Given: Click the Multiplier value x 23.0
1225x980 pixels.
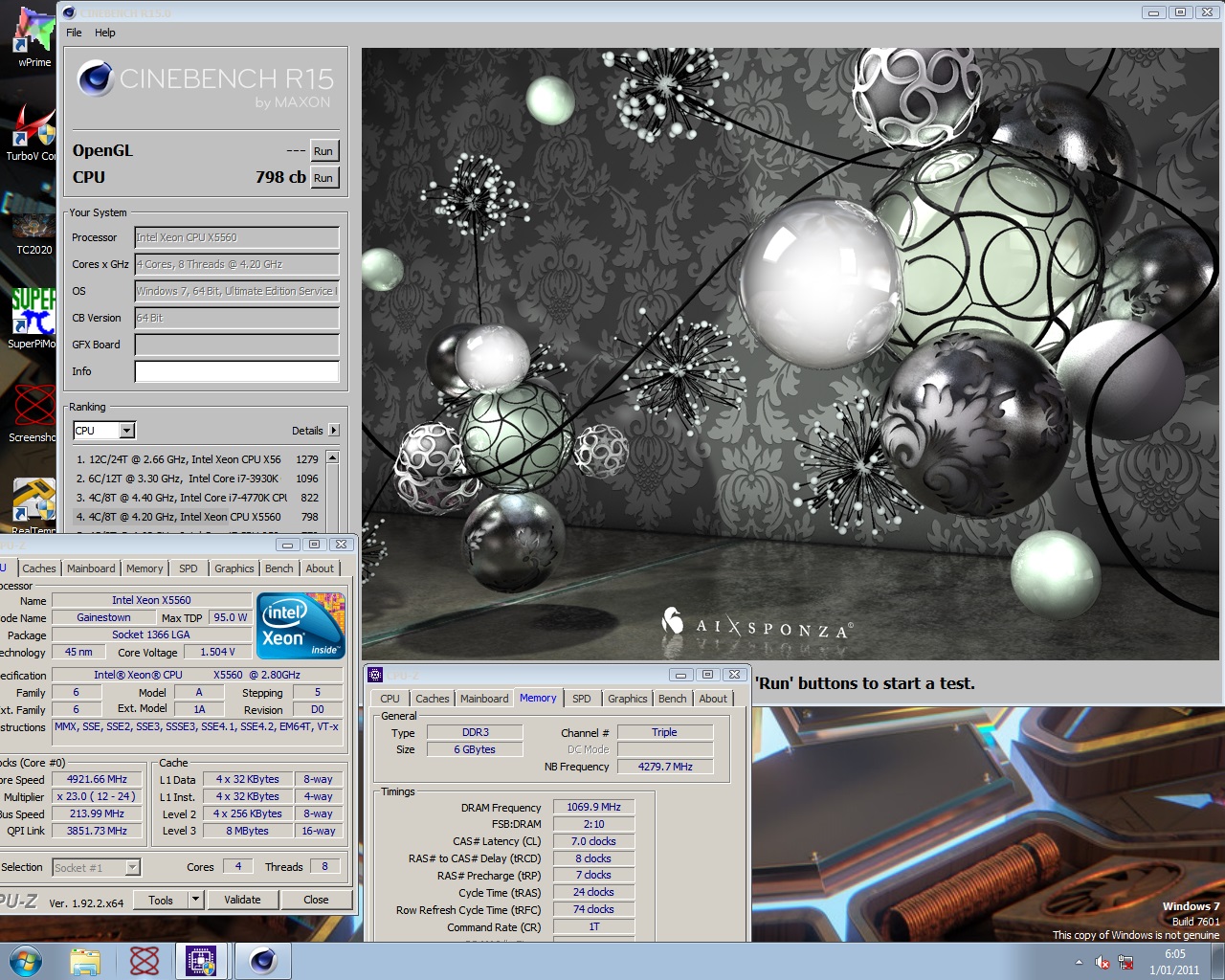Looking at the screenshot, I should pyautogui.click(x=97, y=796).
